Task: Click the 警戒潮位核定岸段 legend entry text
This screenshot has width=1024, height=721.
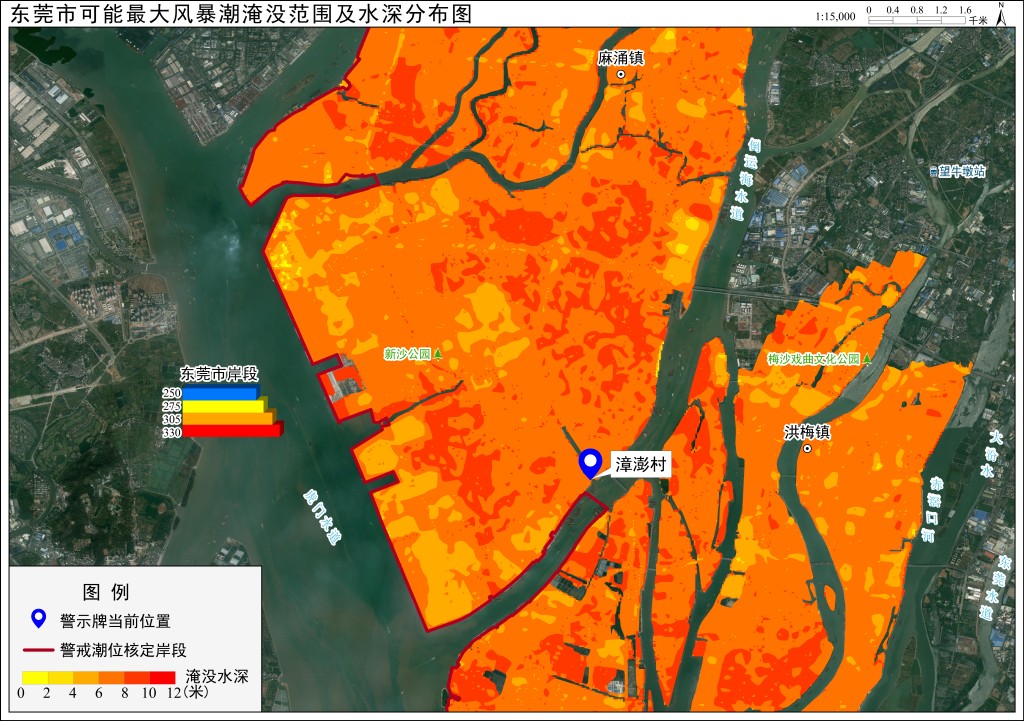Action: tap(123, 650)
